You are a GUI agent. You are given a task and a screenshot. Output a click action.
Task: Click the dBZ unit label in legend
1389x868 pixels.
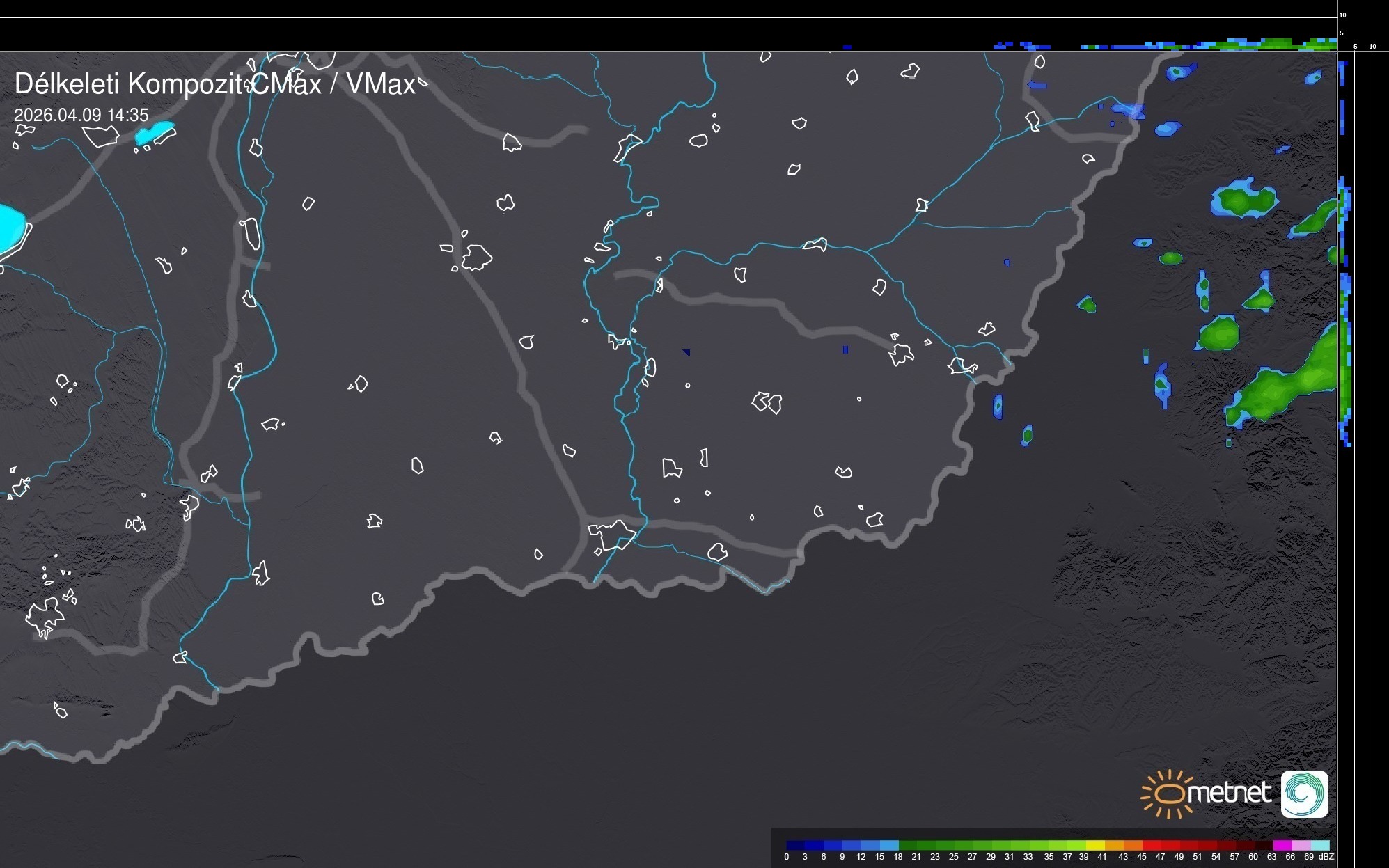point(1326,857)
